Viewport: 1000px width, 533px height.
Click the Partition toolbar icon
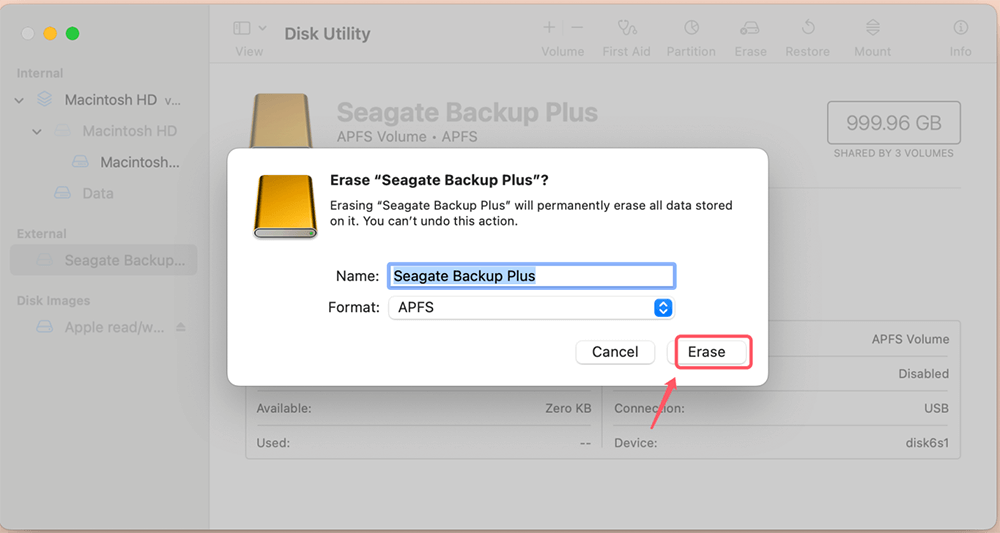pos(691,28)
